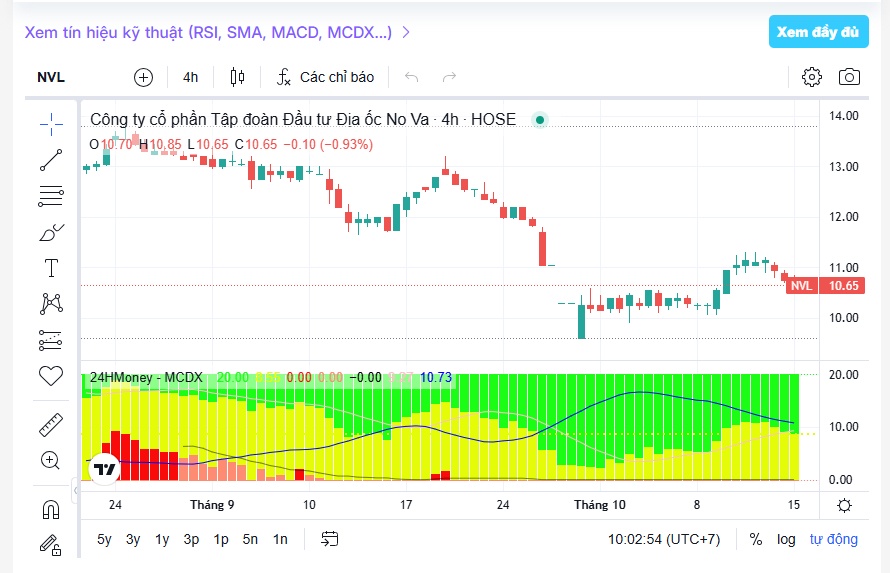Toggle log scale mode
The height and width of the screenshot is (573, 890).
pos(786,539)
